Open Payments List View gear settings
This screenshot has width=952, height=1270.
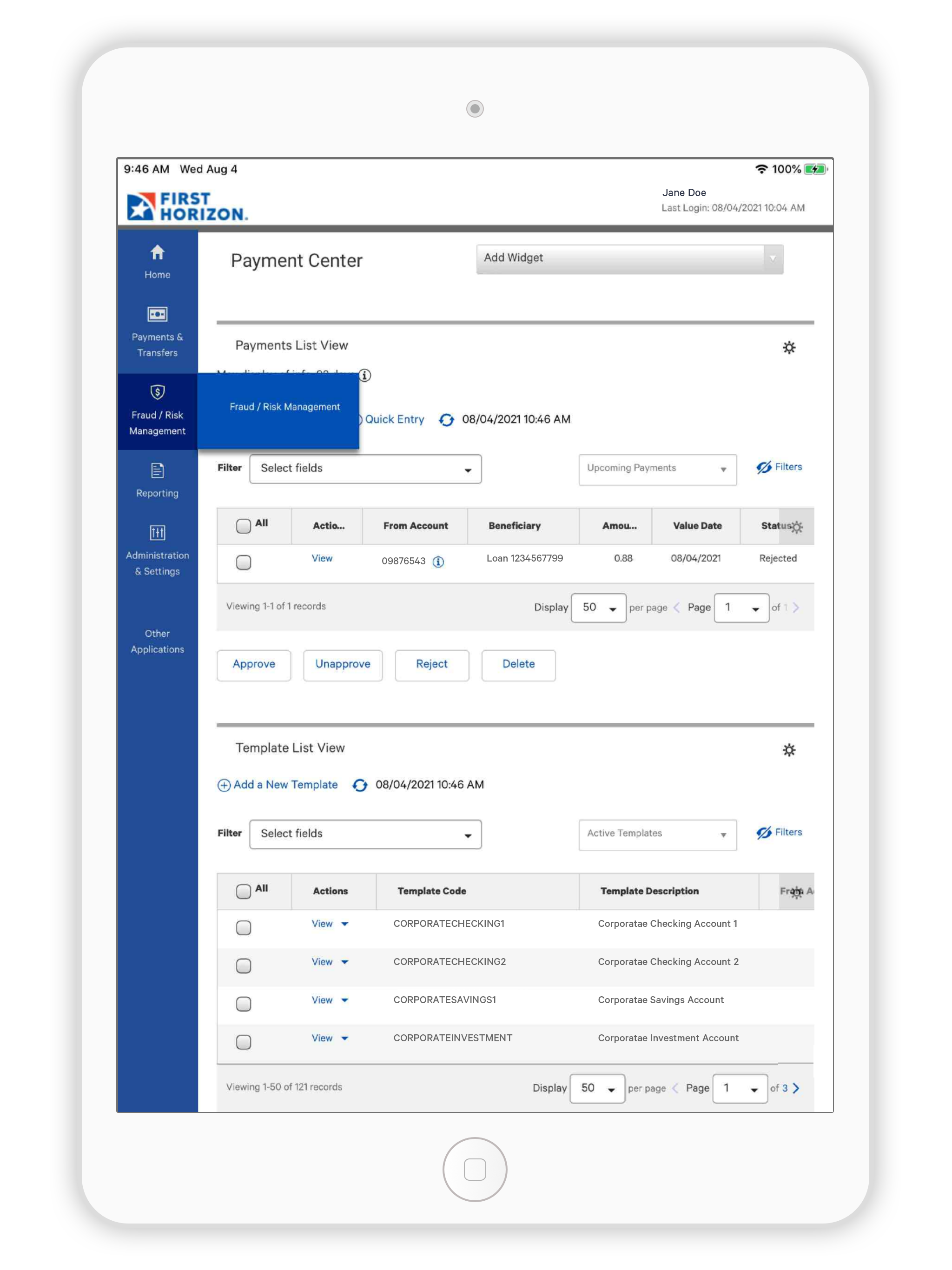789,347
